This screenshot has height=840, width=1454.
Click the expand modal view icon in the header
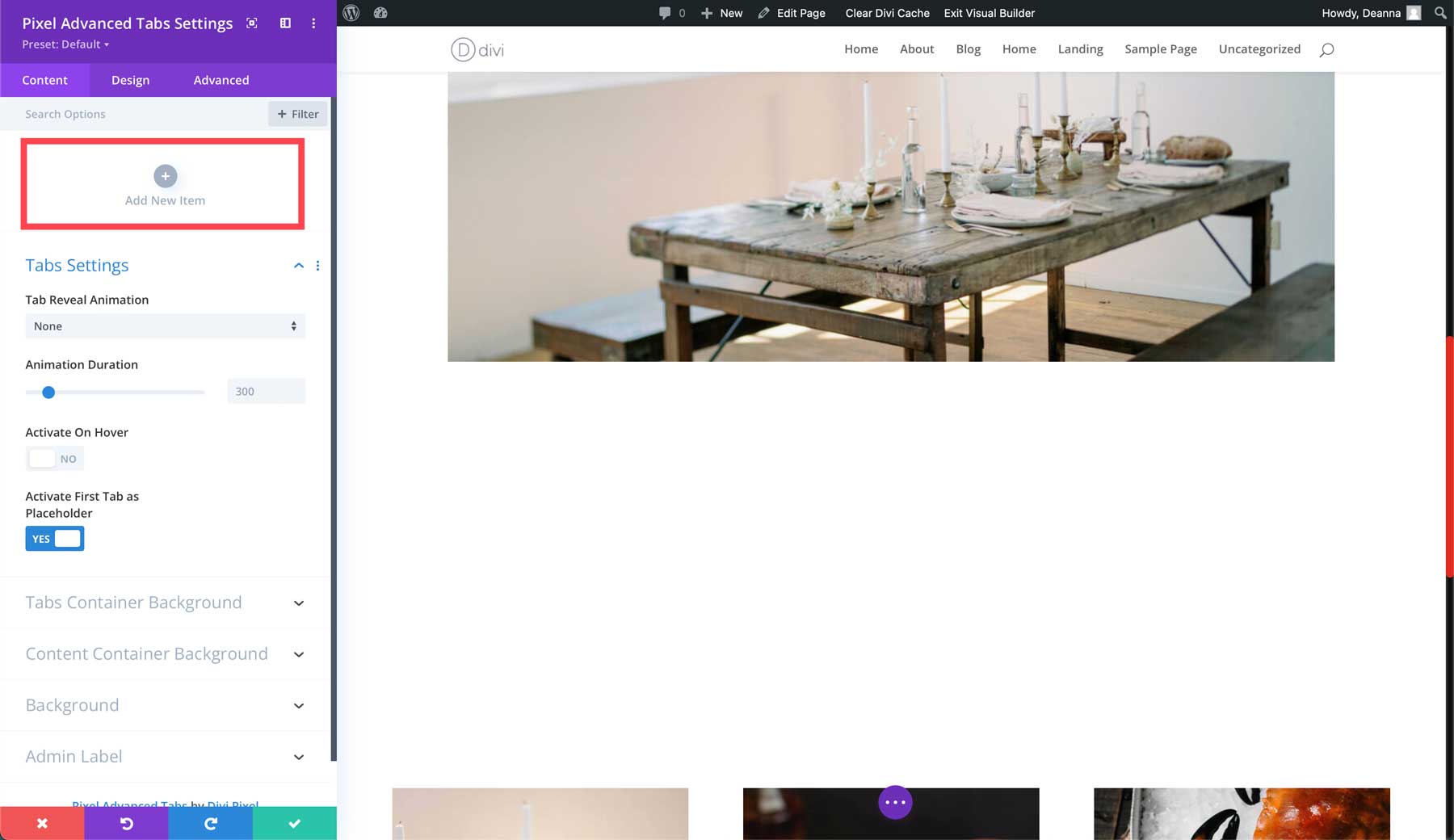coord(251,23)
